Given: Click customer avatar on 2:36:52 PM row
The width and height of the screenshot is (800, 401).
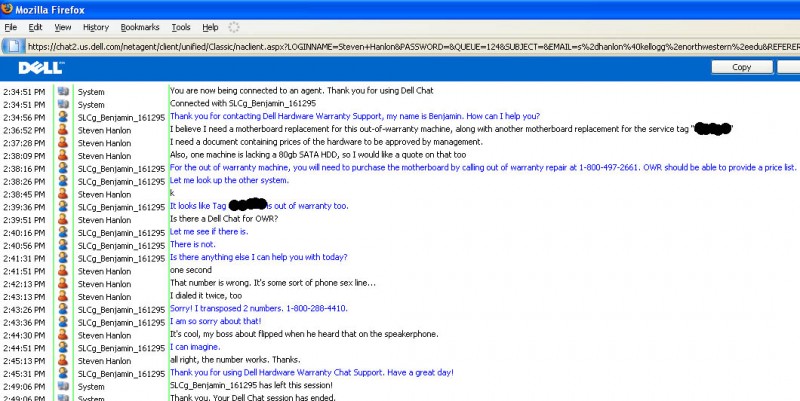Looking at the screenshot, I should coord(63,130).
